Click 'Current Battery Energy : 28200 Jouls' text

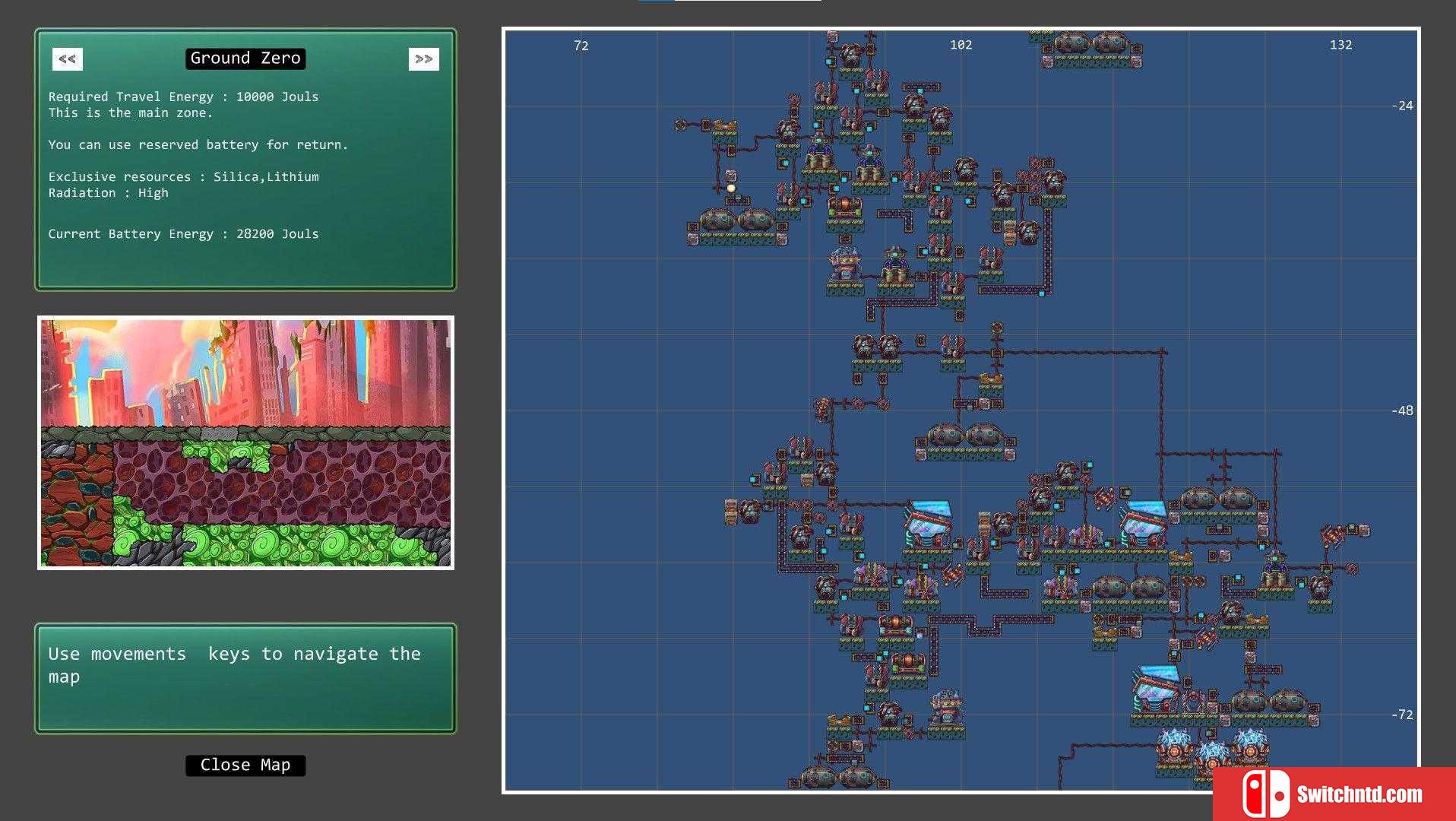pos(183,234)
